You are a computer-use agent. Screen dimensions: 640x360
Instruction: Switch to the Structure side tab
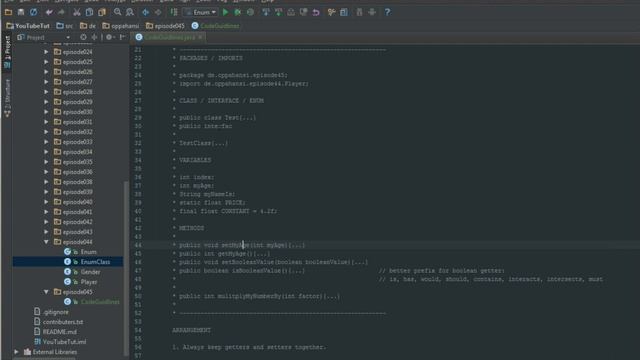coord(7,98)
